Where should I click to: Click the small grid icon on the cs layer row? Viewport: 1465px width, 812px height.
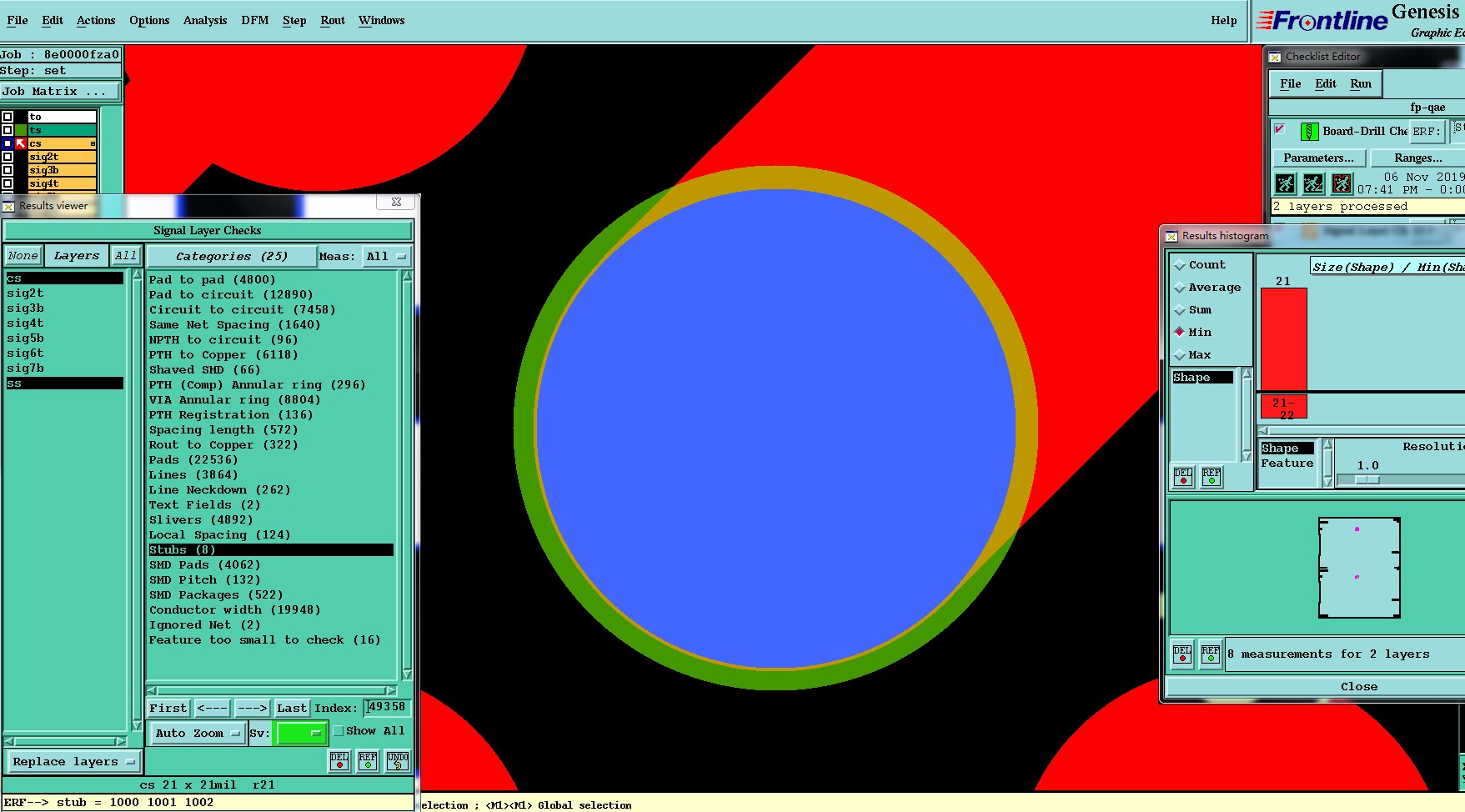(x=93, y=143)
